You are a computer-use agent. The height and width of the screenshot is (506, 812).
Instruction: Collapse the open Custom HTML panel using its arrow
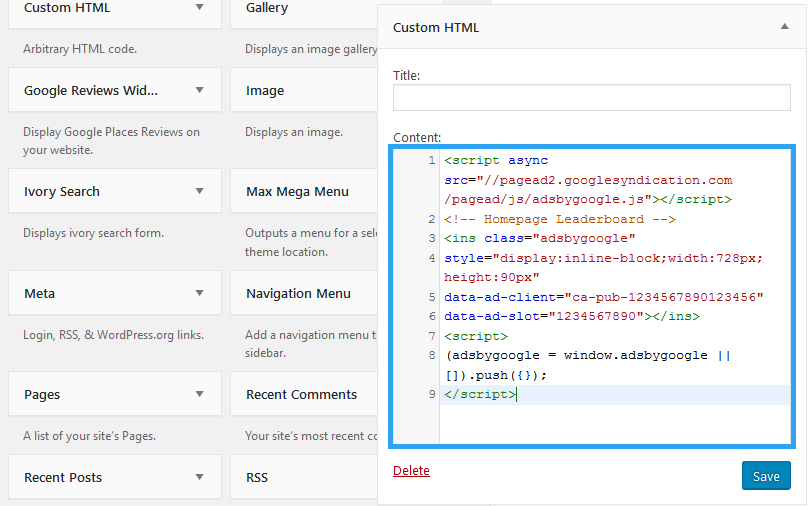click(784, 27)
